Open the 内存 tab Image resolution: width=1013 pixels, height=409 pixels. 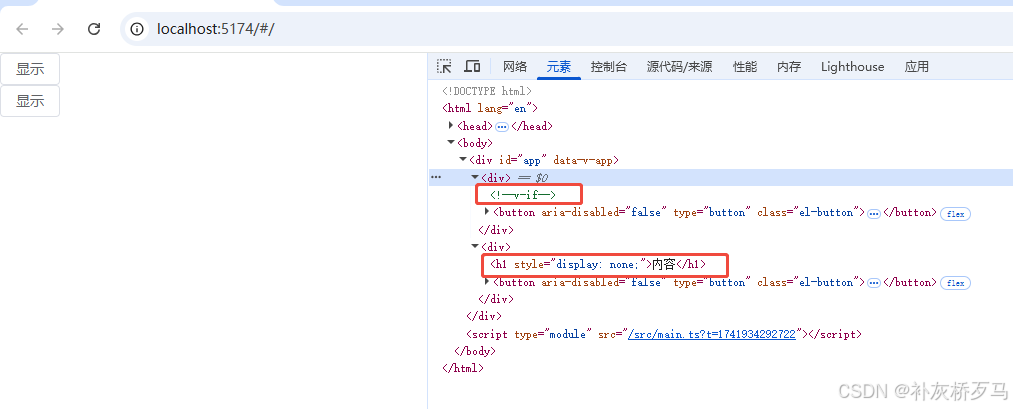(x=789, y=67)
